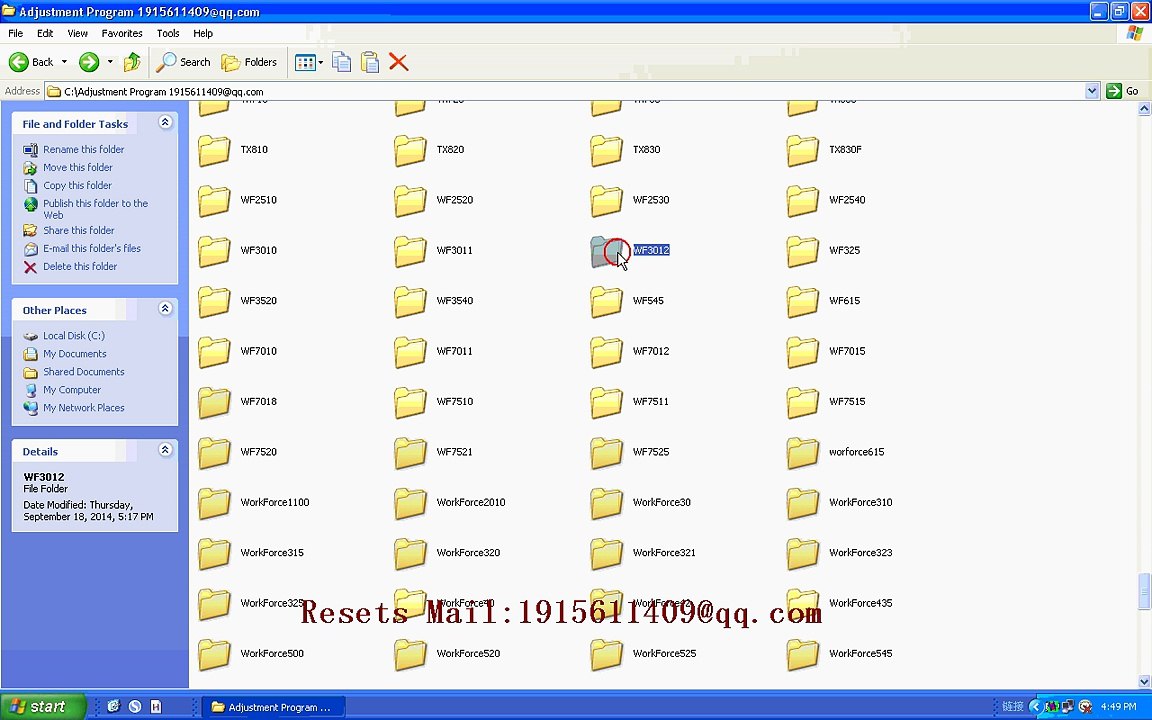1152x720 pixels.
Task: Open the File menu
Action: pyautogui.click(x=15, y=33)
